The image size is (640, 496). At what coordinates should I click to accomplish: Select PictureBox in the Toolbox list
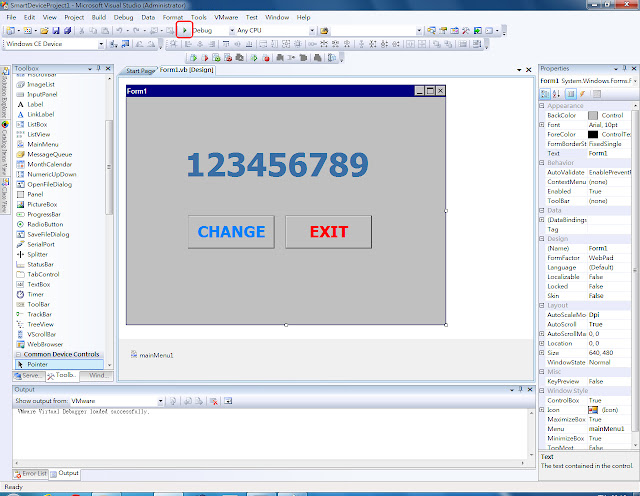36,204
